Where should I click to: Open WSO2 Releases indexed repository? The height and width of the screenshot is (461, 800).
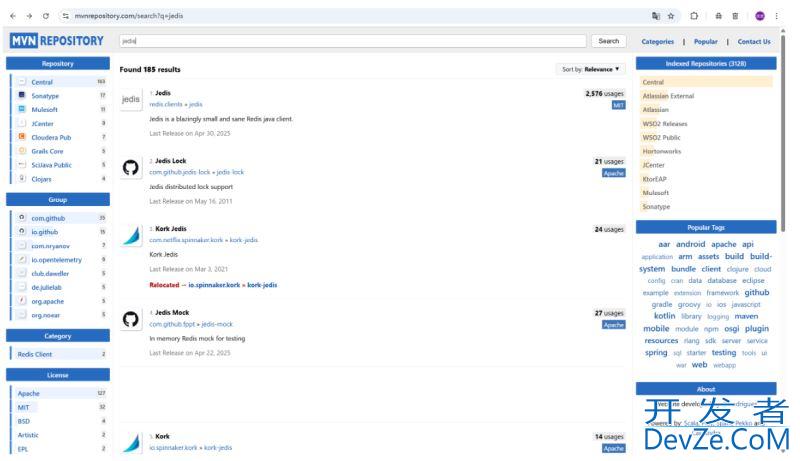click(x=665, y=123)
